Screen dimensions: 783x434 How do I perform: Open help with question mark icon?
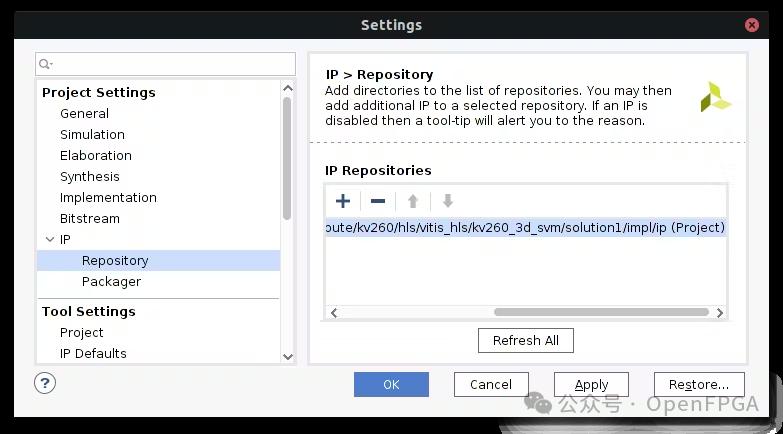45,383
